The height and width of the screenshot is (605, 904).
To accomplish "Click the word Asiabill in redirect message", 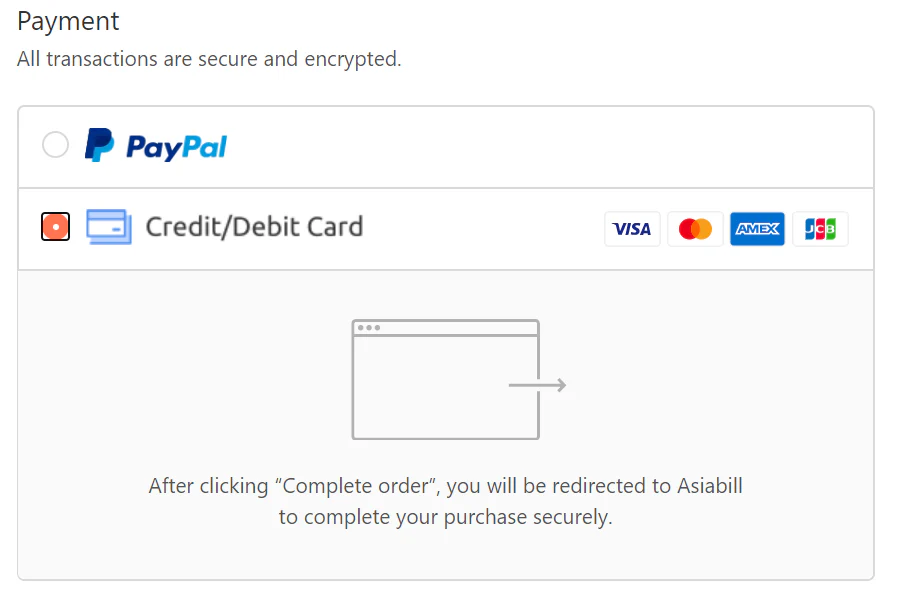I will [710, 486].
